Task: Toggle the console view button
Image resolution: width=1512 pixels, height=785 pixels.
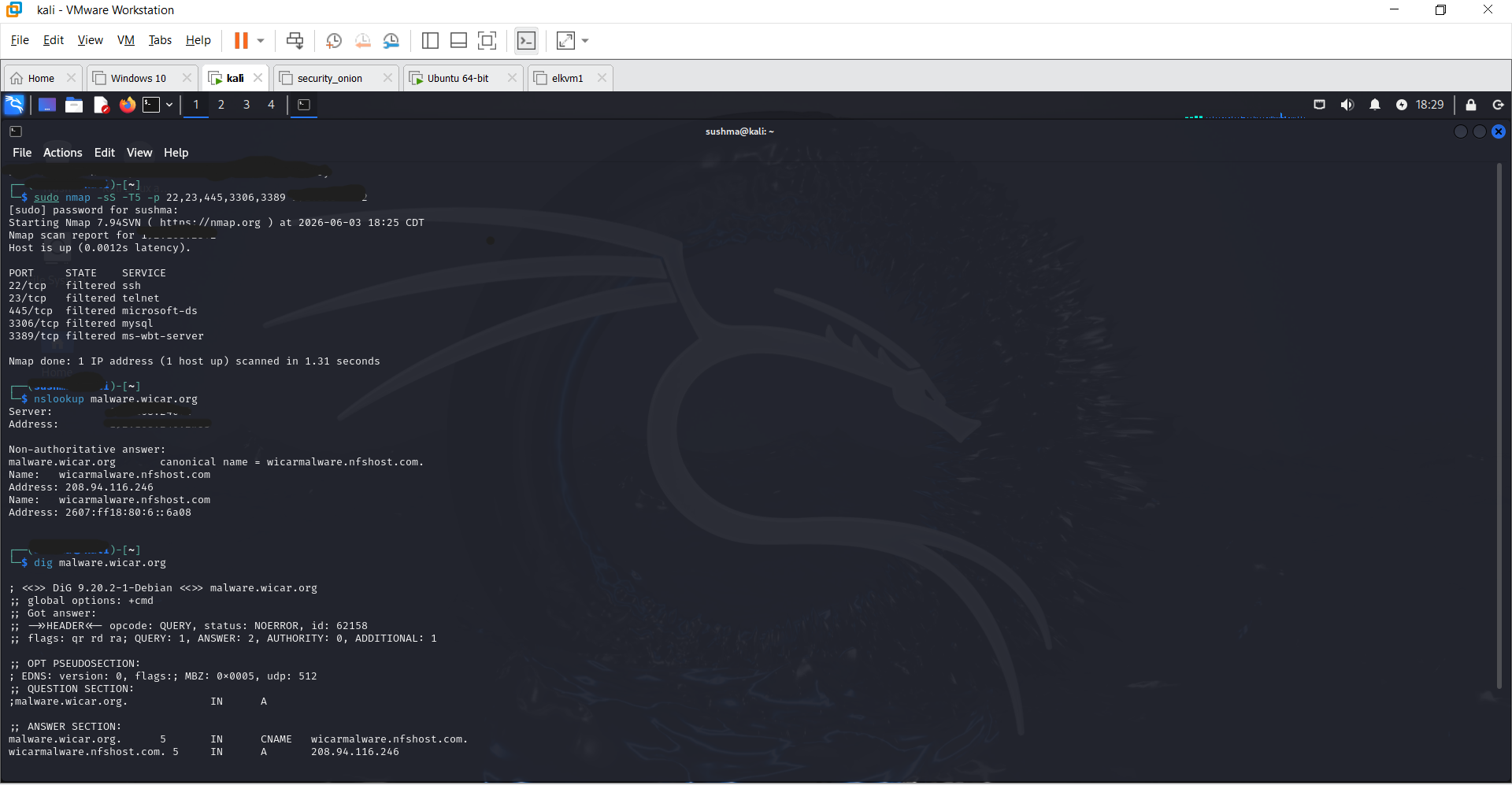Action: coord(526,40)
